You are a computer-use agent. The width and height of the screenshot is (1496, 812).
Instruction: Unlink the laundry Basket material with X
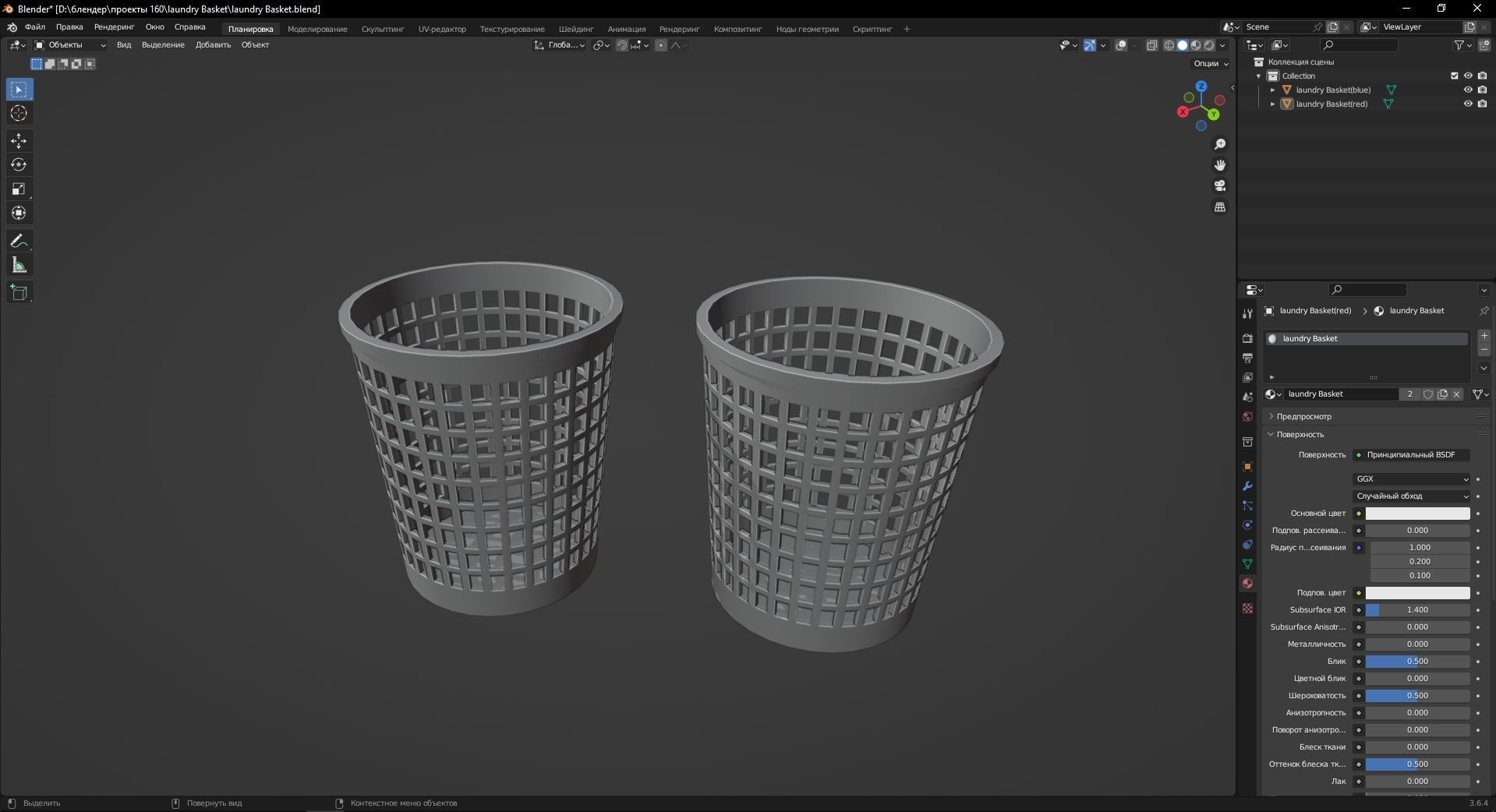tap(1456, 394)
